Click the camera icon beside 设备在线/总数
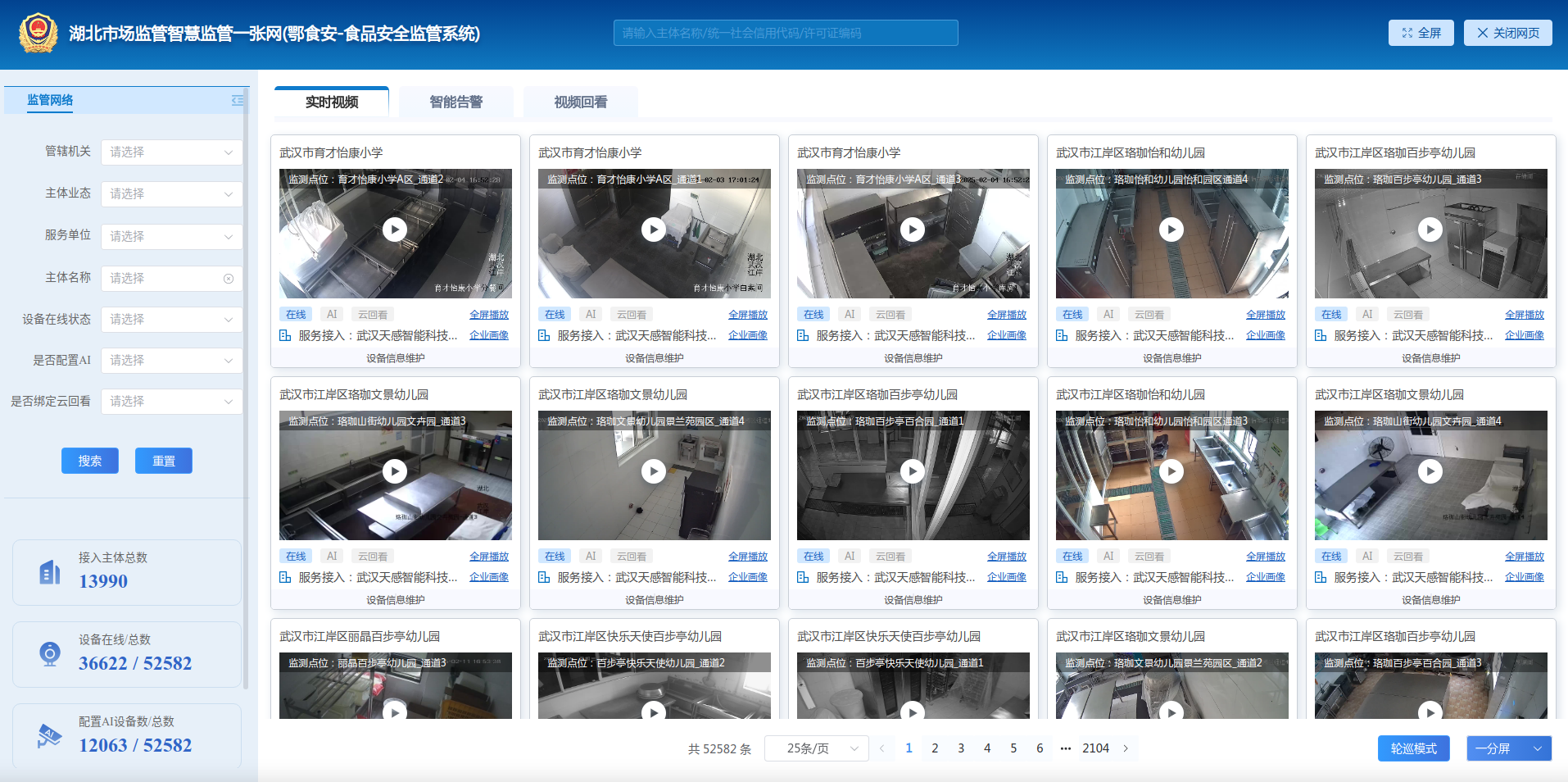1568x782 pixels. [x=50, y=654]
